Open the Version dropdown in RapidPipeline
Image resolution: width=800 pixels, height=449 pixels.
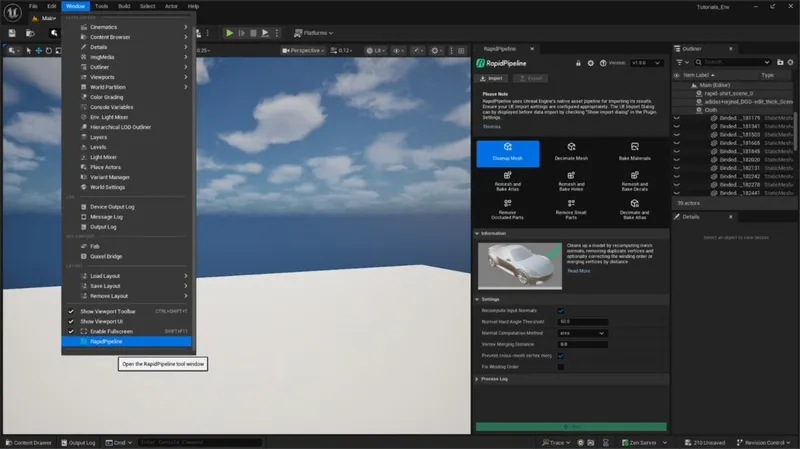(x=646, y=63)
